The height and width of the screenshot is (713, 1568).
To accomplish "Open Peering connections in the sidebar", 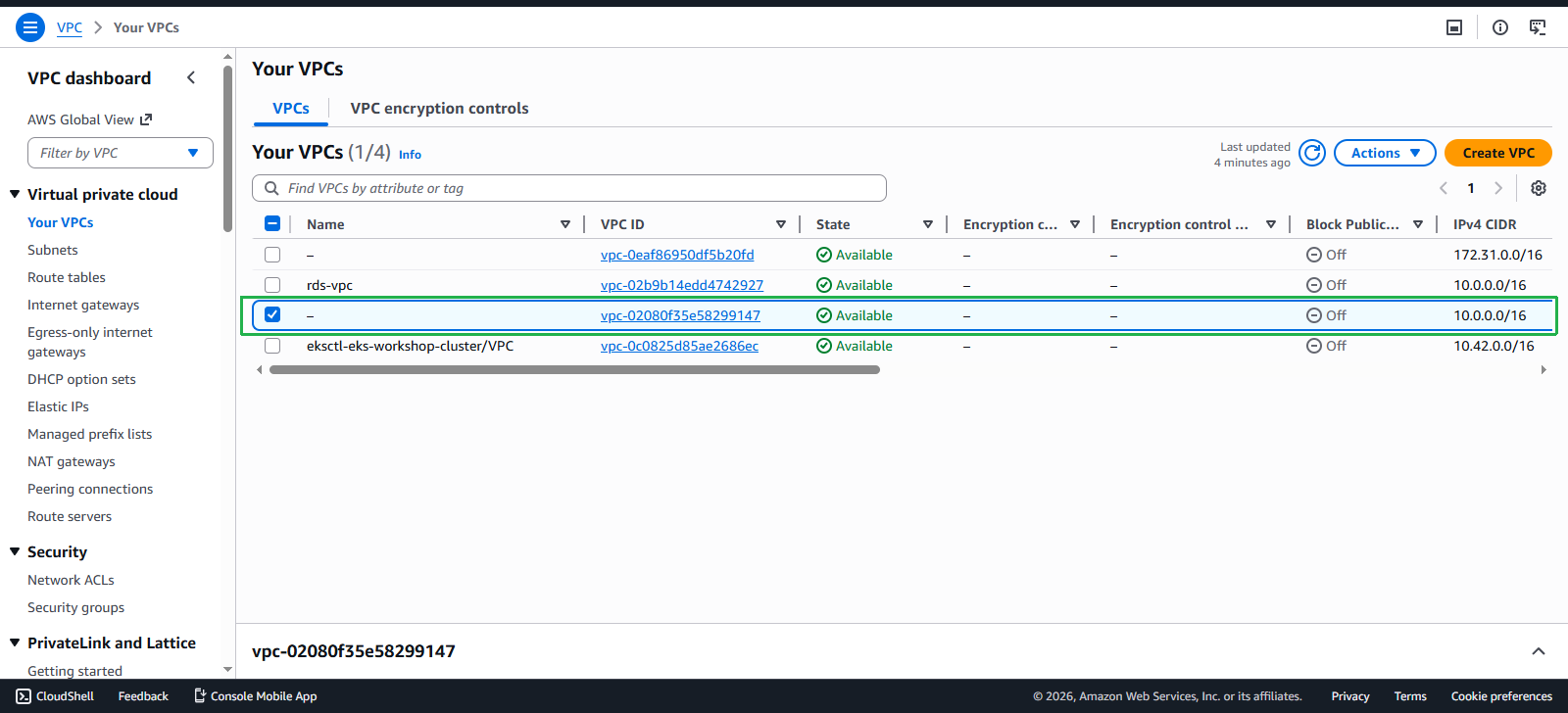I will coord(90,489).
